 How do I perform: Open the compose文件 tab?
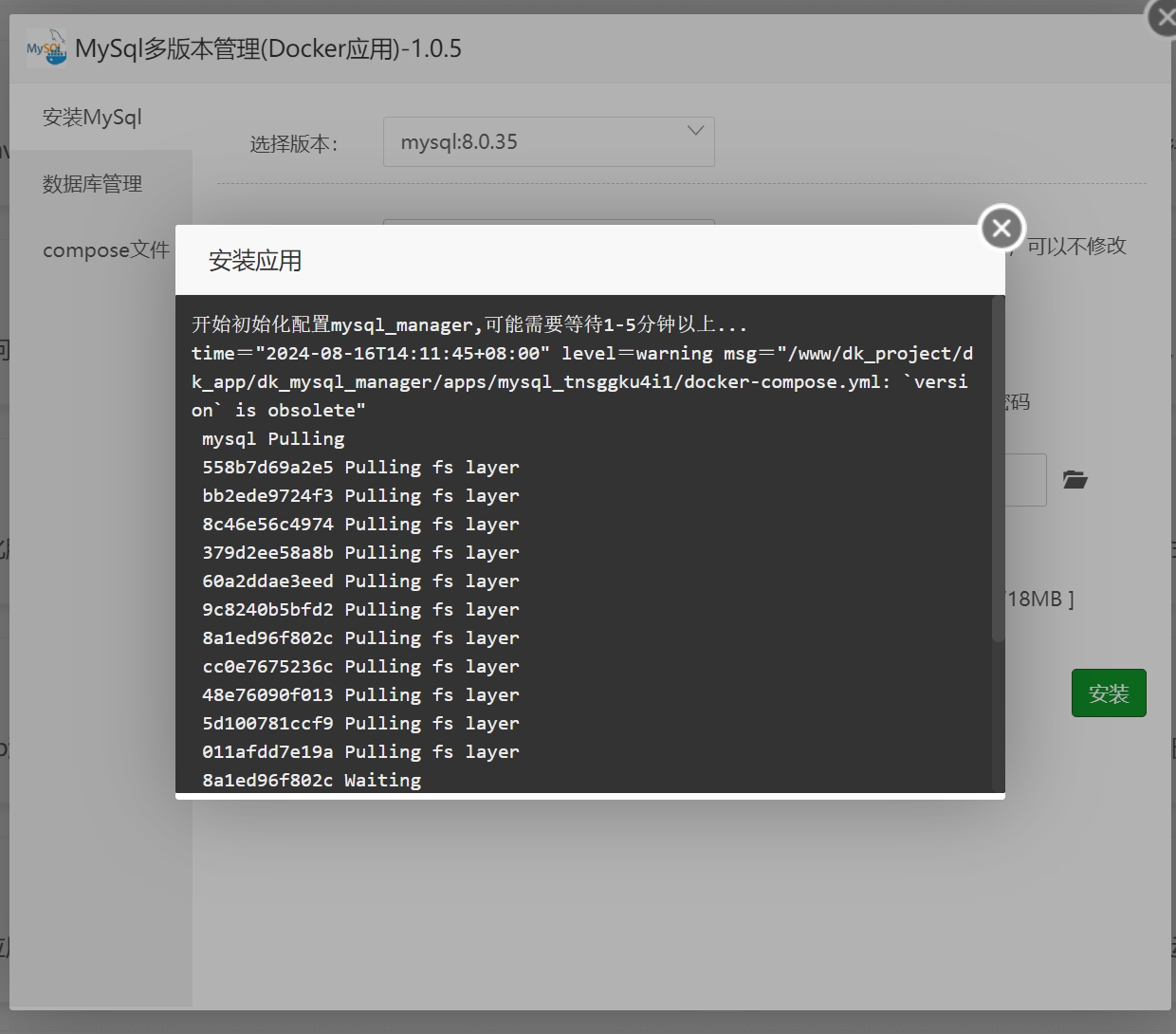click(105, 249)
